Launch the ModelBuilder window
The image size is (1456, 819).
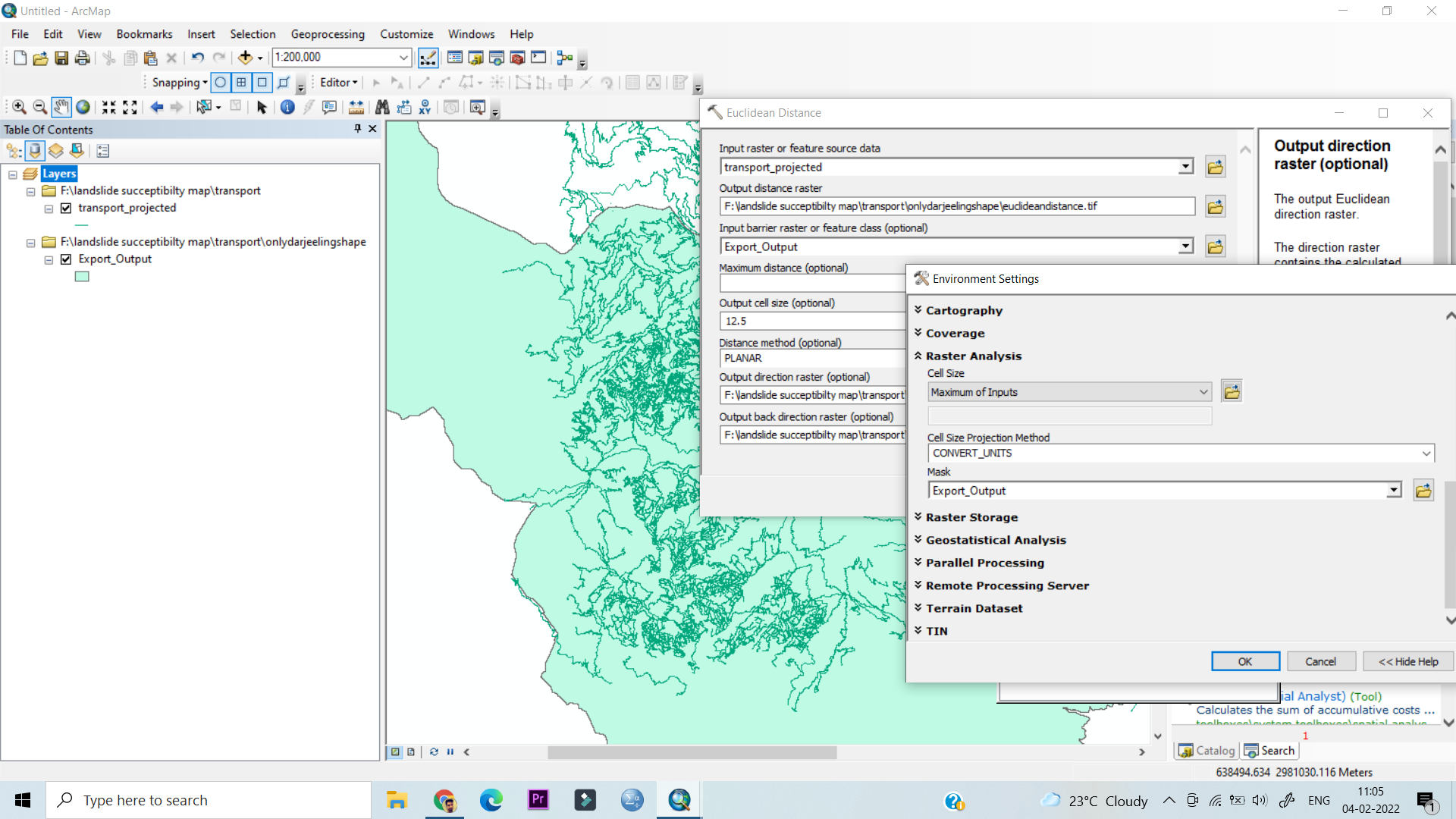coord(563,58)
